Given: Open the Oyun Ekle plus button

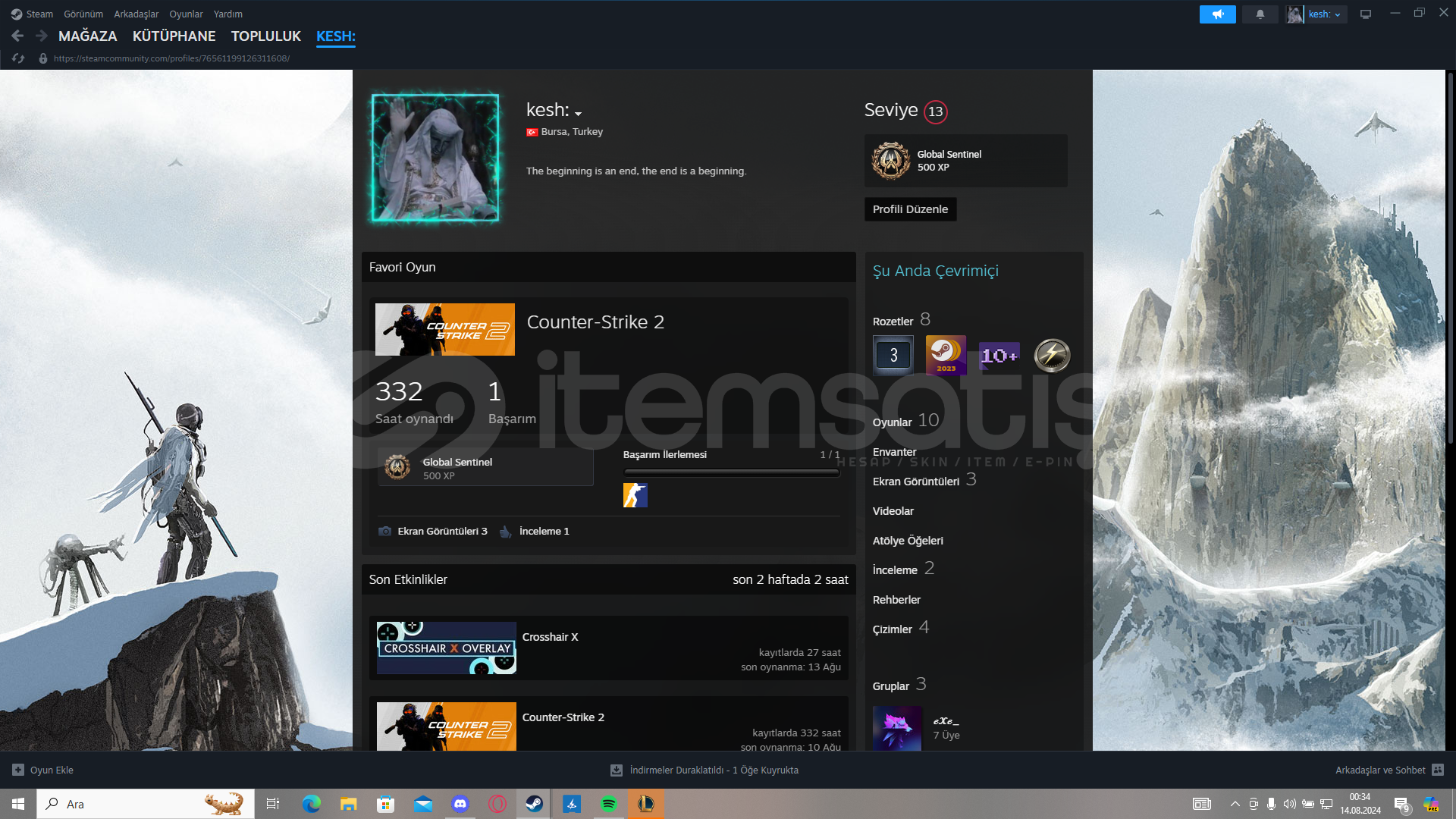Looking at the screenshot, I should (x=18, y=770).
